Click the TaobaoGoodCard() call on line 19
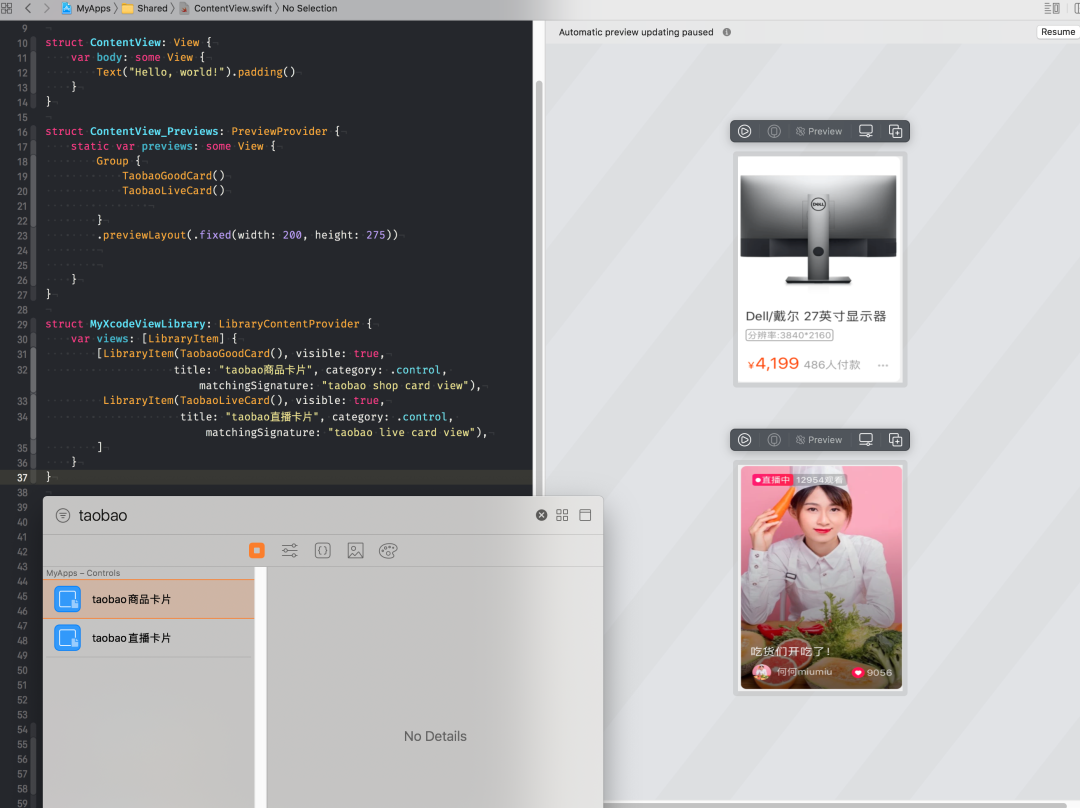The image size is (1080, 808). pos(174,176)
